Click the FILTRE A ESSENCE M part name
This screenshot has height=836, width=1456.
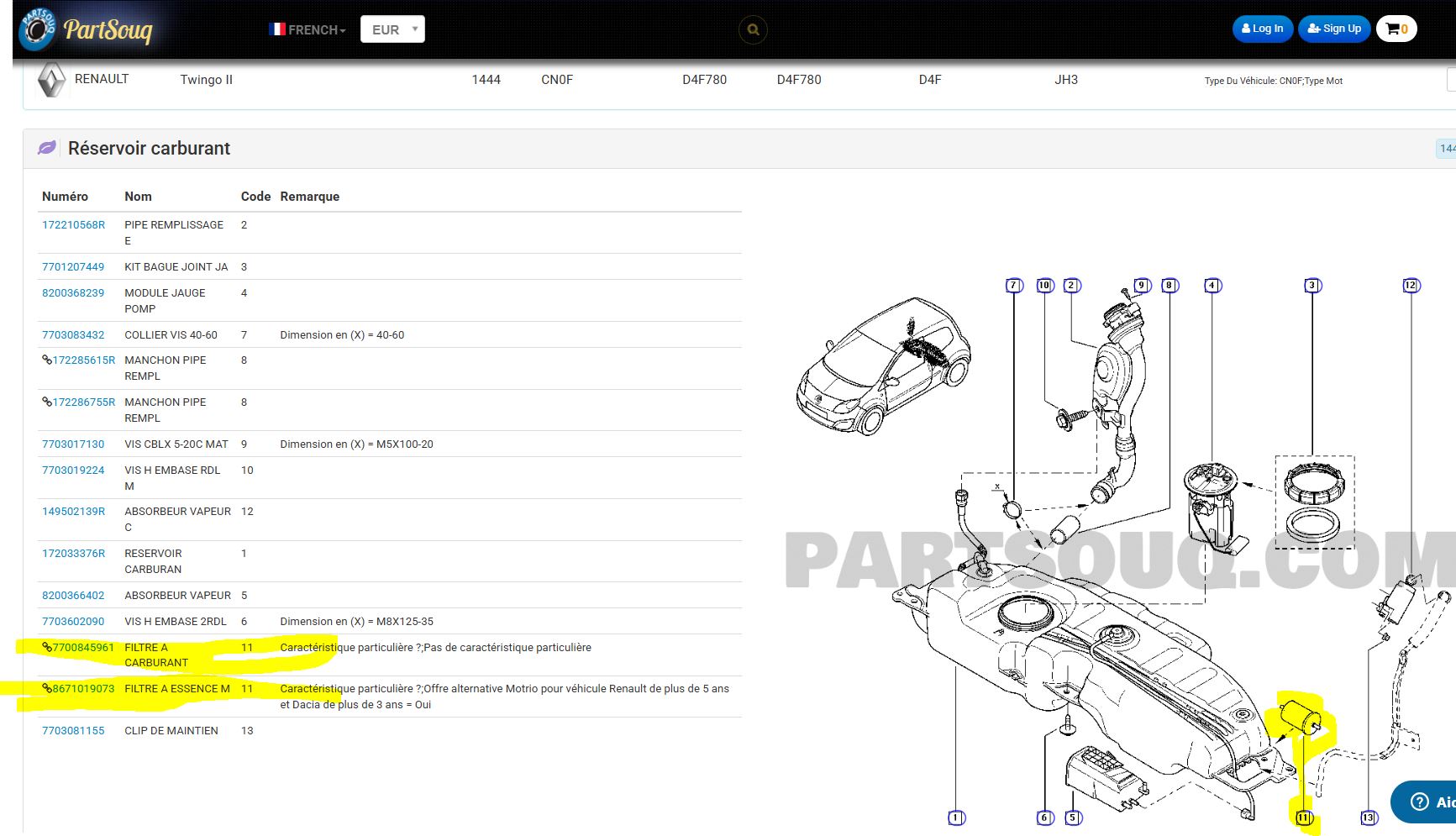pos(177,689)
